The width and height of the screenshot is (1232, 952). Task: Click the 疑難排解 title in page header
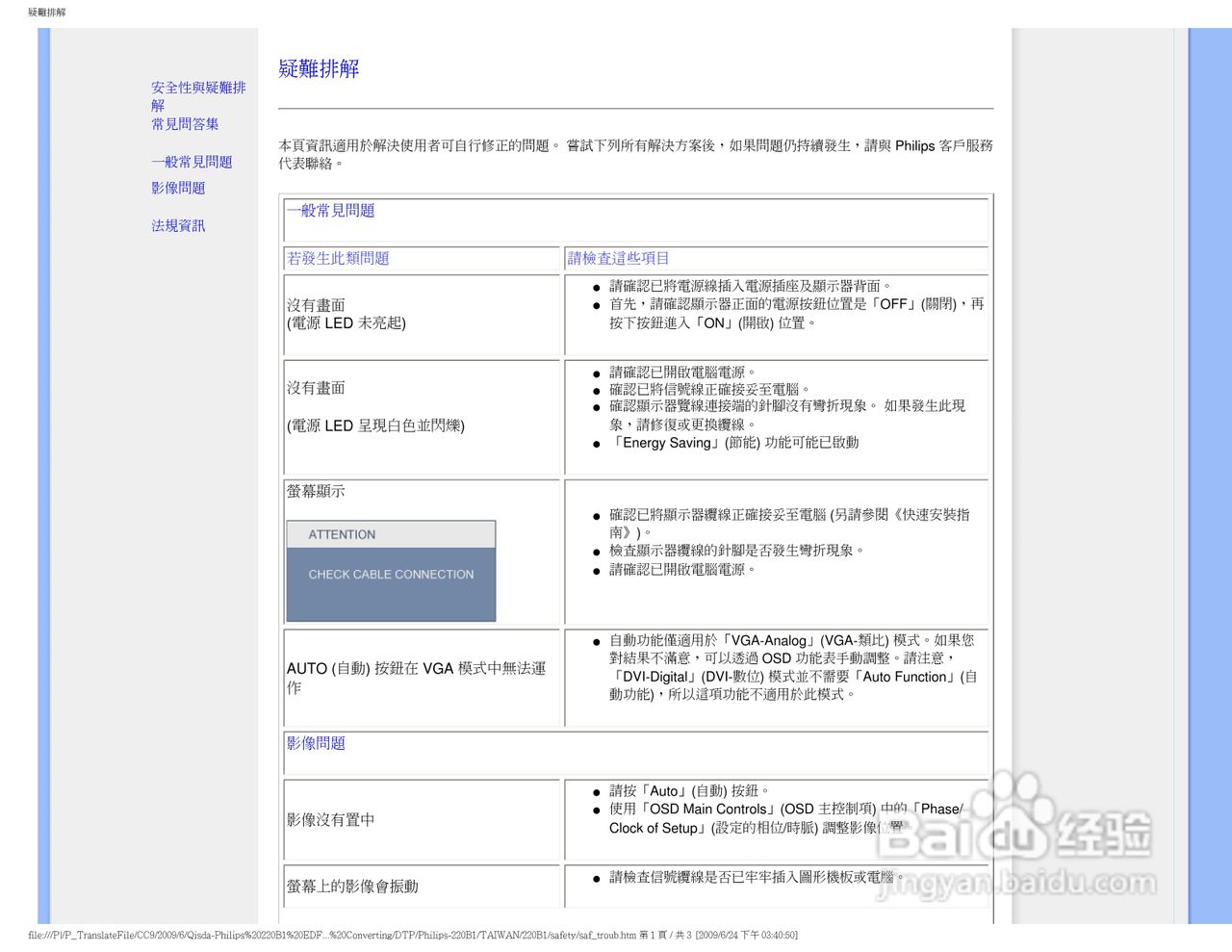point(47,13)
